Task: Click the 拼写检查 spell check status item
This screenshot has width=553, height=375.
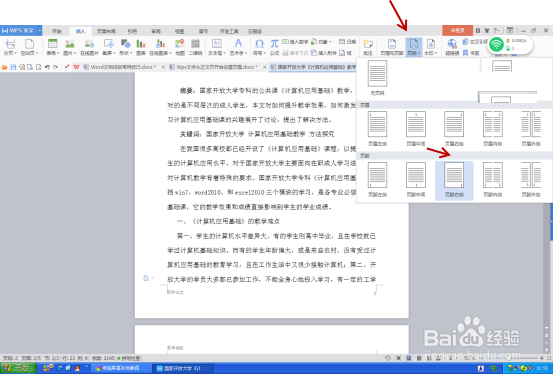Action: pos(129,358)
